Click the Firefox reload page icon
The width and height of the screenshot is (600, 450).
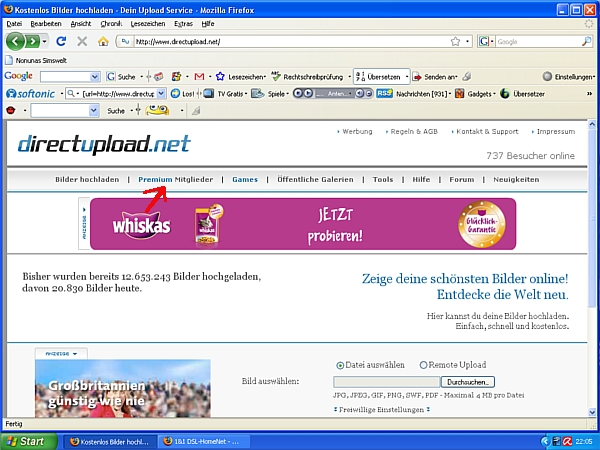(60, 41)
